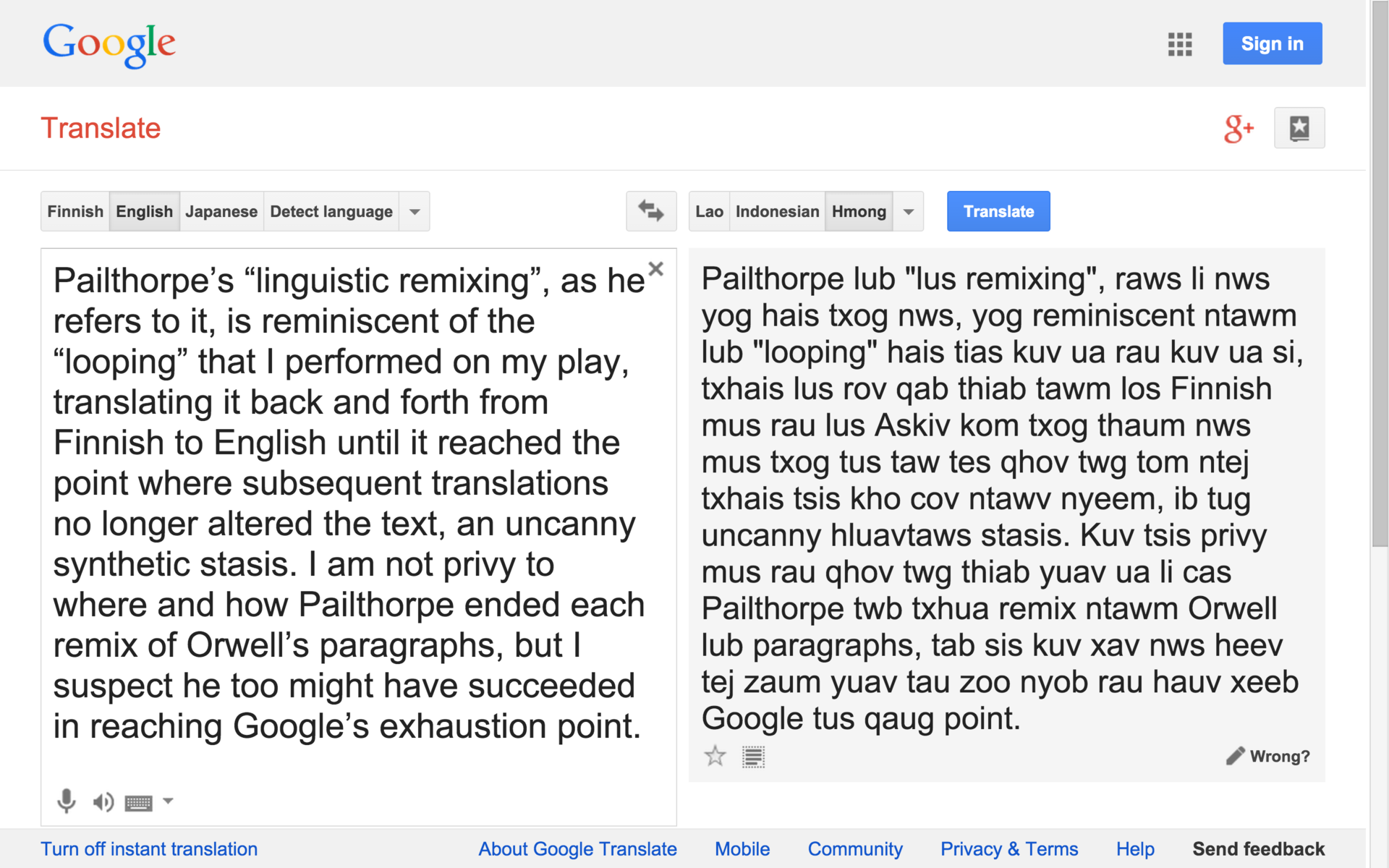
Task: Toggle the on-screen keyboard icon
Action: (x=138, y=802)
